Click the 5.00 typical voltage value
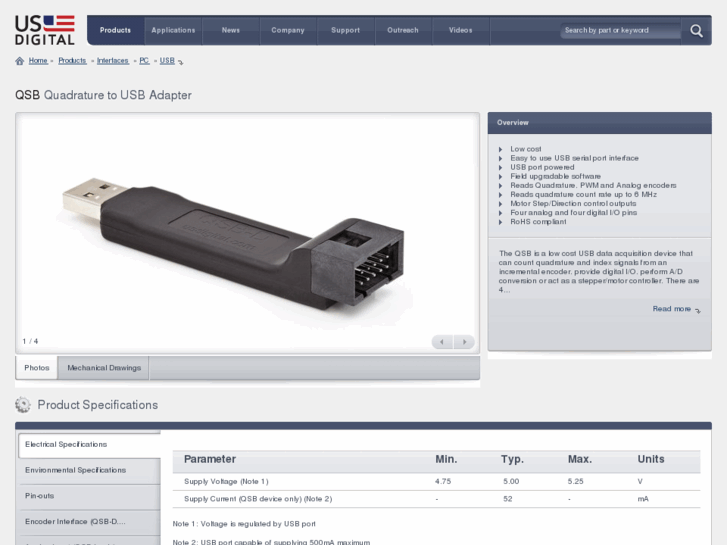This screenshot has width=727, height=545. [511, 482]
